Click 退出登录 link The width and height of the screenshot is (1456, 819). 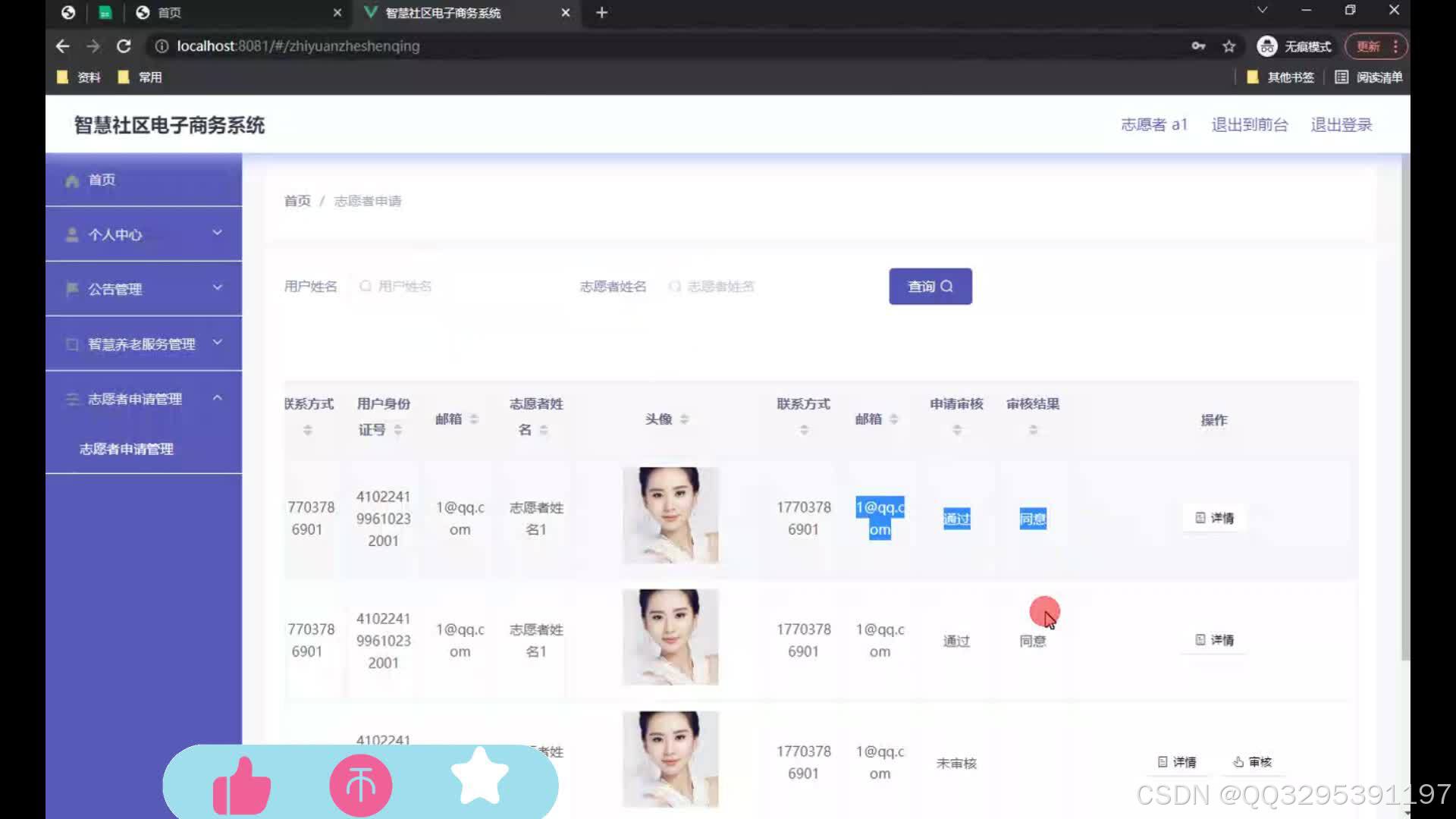tap(1341, 125)
